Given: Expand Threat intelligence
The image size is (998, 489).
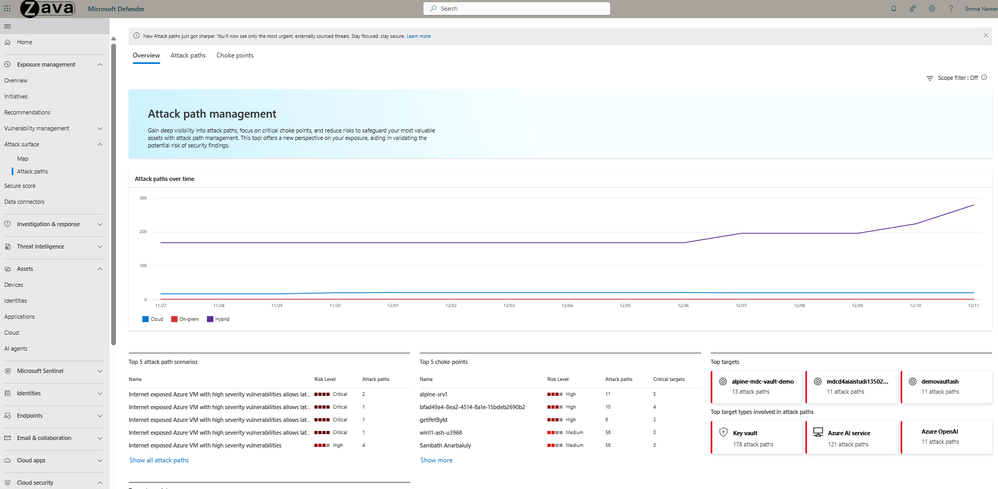Looking at the screenshot, I should (x=100, y=246).
